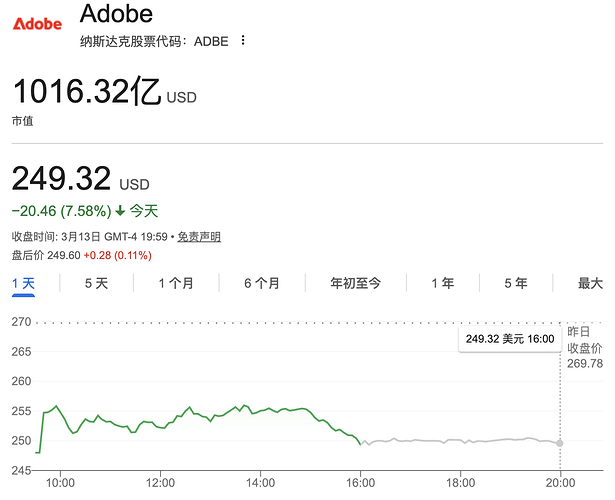
Task: Select the 年初至今 tab
Action: click(x=355, y=283)
